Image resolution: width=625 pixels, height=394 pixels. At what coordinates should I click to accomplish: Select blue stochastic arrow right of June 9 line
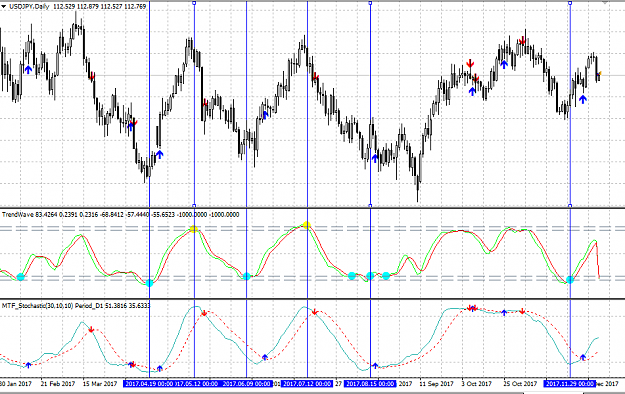pos(265,357)
